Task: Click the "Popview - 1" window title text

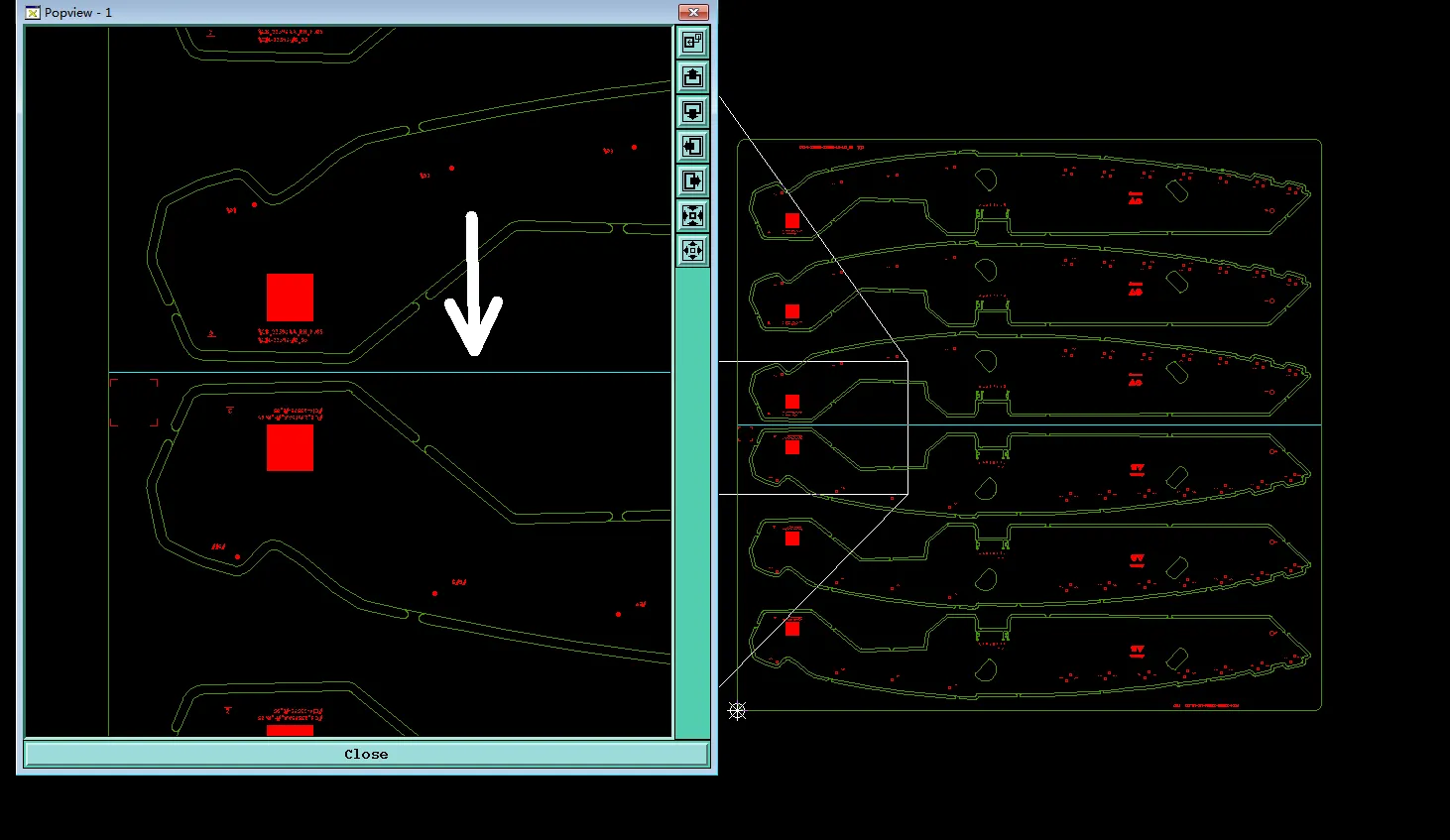Action: click(x=78, y=13)
